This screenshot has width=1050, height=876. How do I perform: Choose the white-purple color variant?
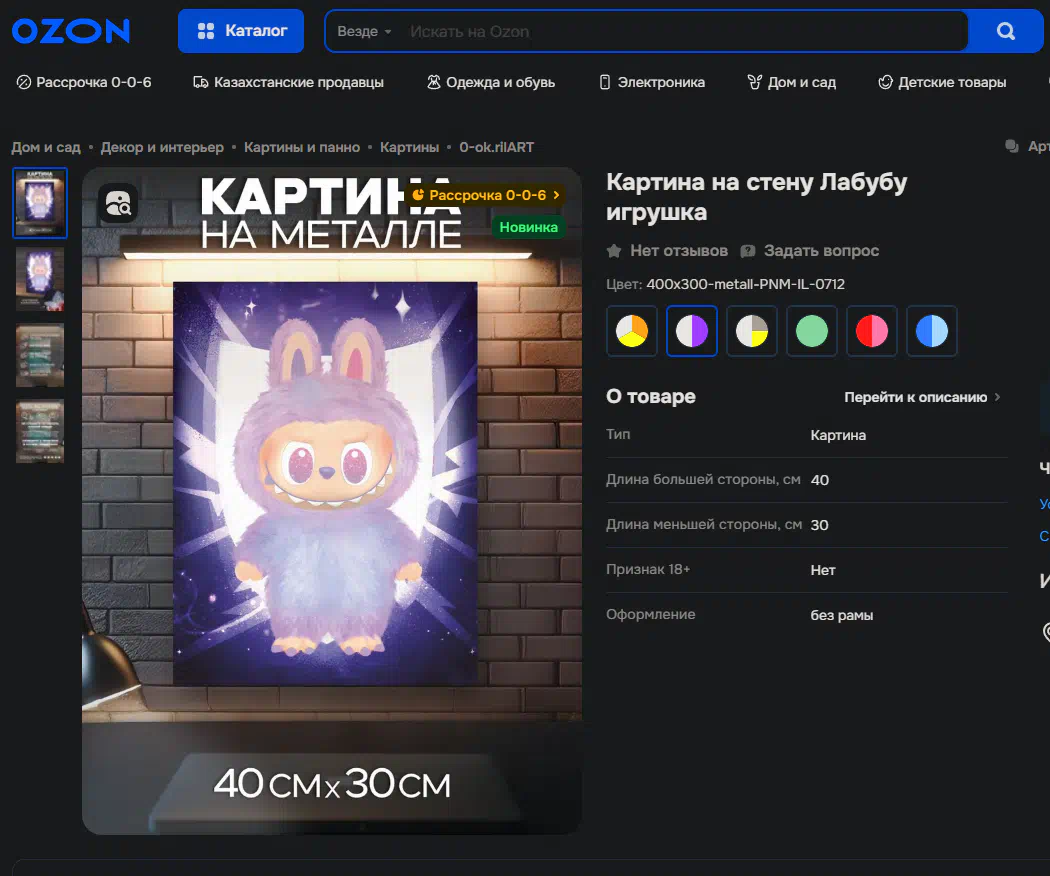[x=692, y=331]
